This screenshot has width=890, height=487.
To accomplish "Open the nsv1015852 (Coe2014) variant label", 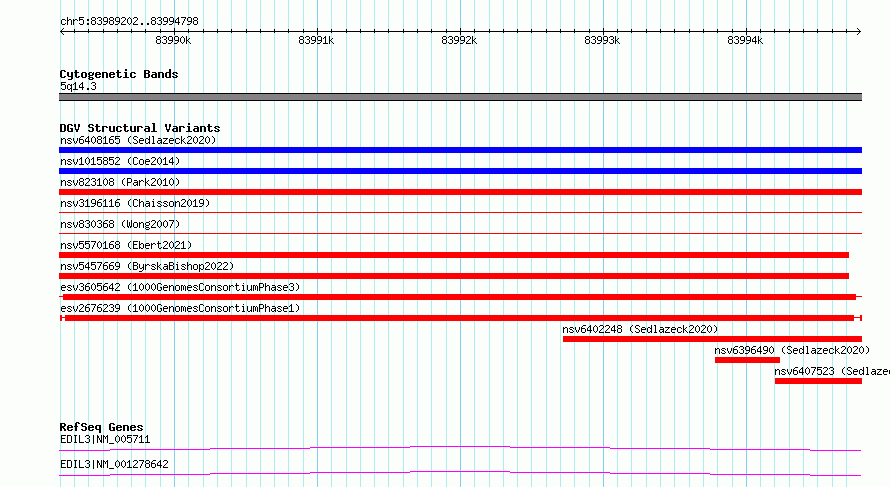I will (120, 161).
